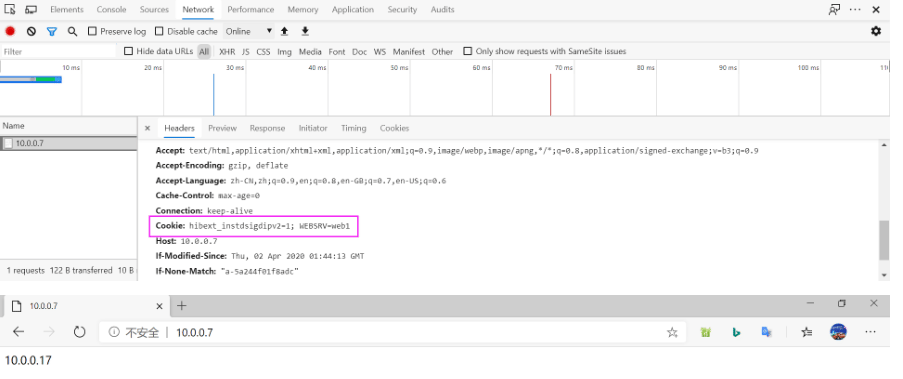Viewport: 903px width, 379px height.
Task: Open the Performance tab
Action: click(252, 10)
